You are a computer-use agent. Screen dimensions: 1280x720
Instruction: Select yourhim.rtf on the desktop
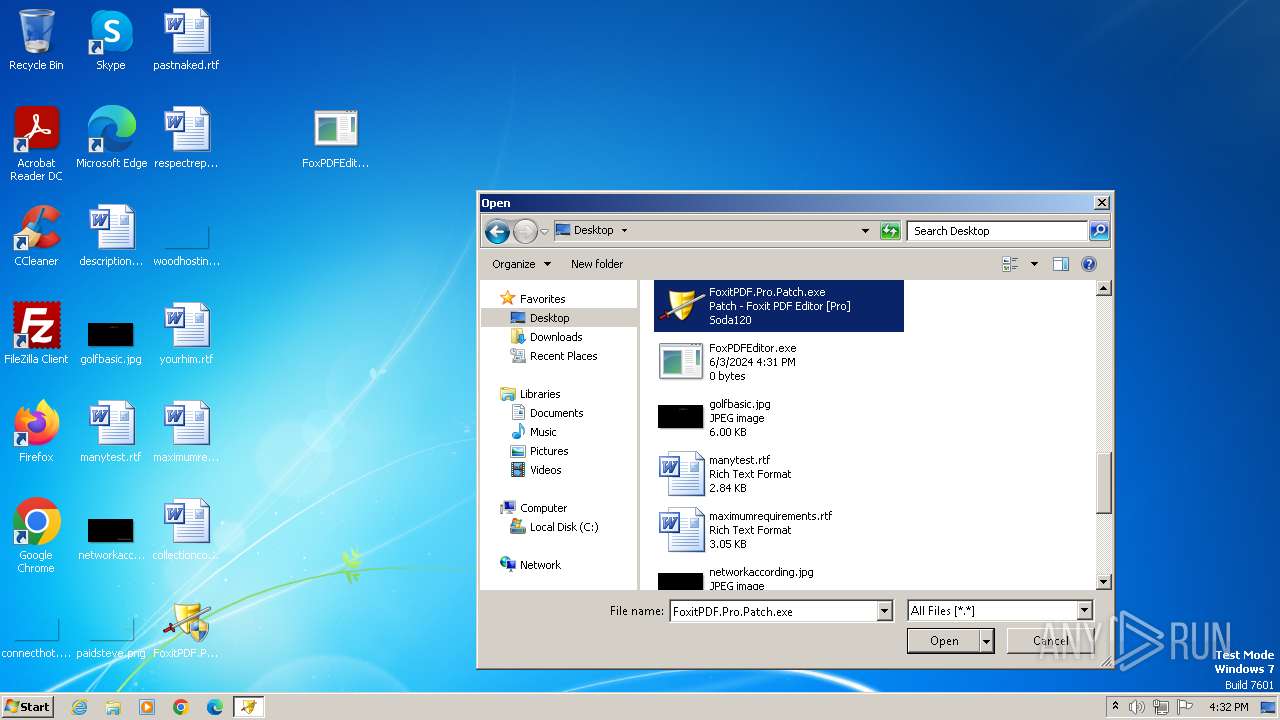tap(186, 334)
